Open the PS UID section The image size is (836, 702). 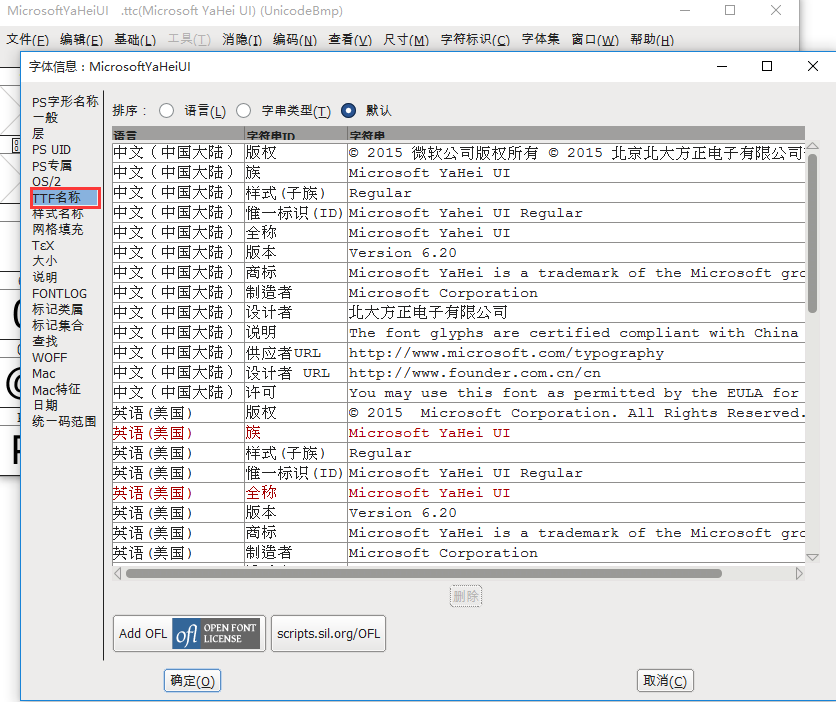(x=51, y=149)
